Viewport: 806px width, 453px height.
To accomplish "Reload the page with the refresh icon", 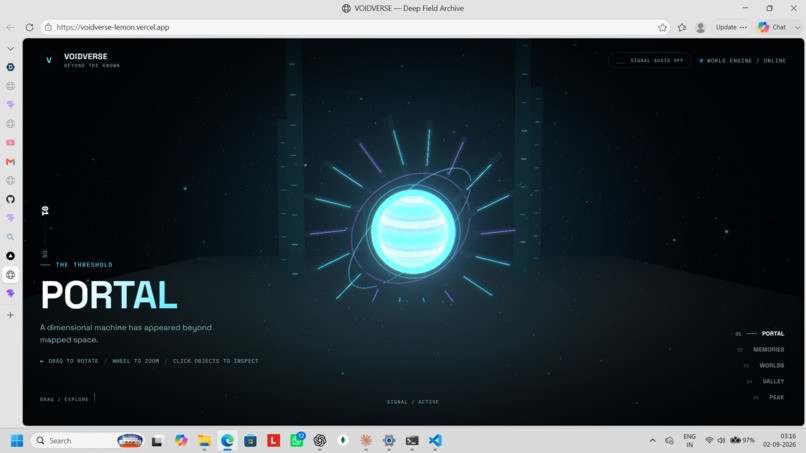I will 29,27.
